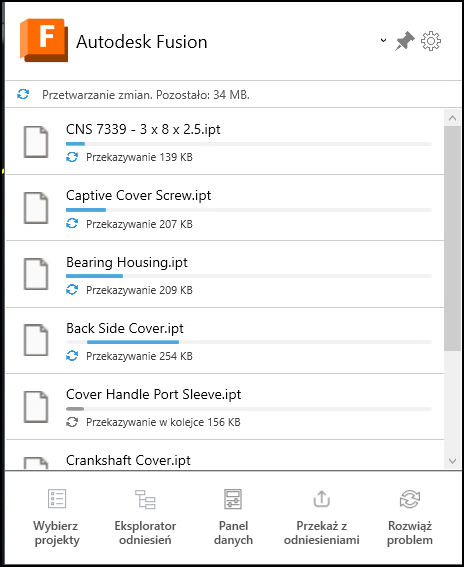The height and width of the screenshot is (567, 464).
Task: Expand the dropdown chevron near pin
Action: [383, 40]
